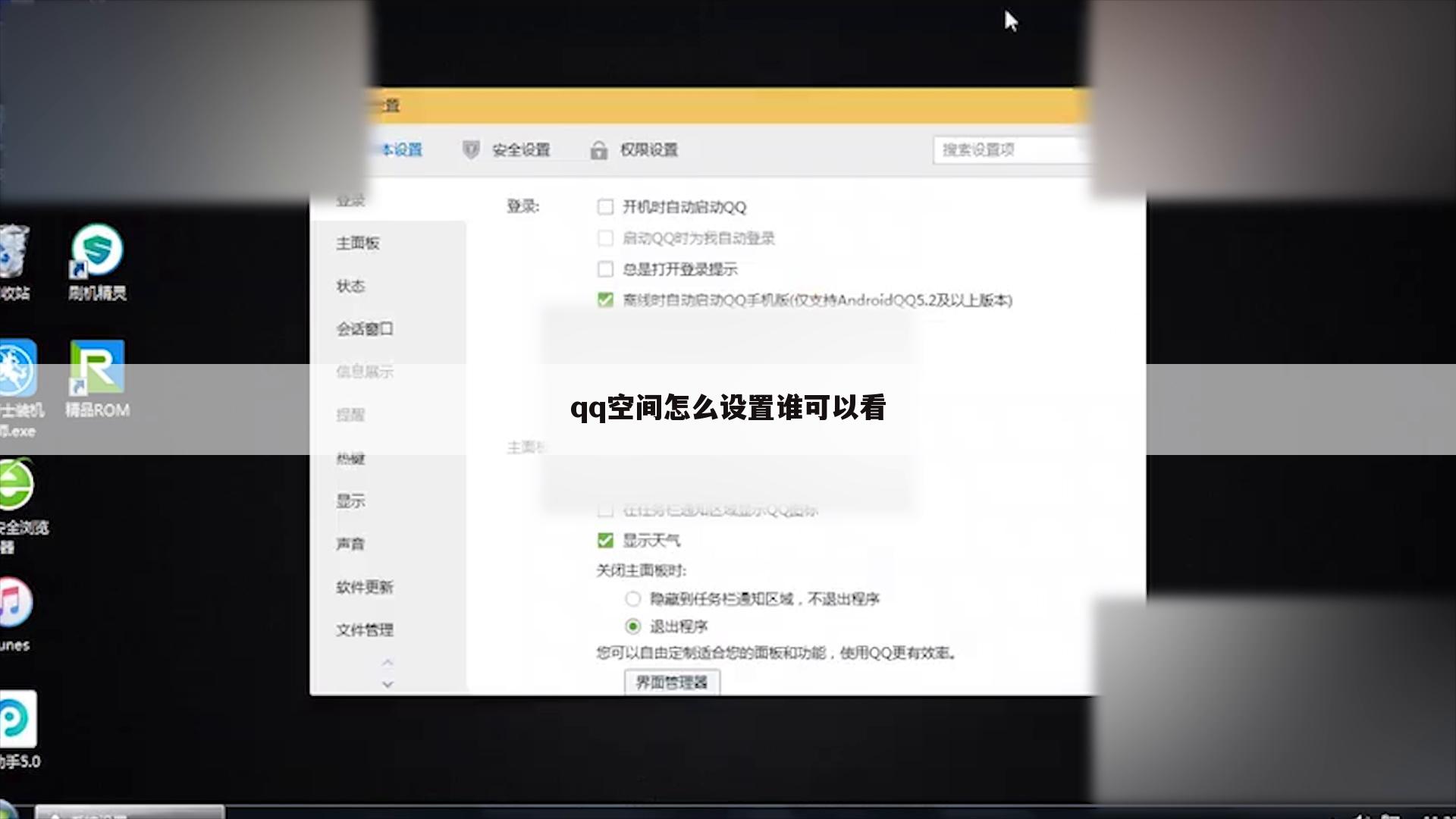Select 显示 in the sidebar
The height and width of the screenshot is (819, 1456).
point(350,501)
